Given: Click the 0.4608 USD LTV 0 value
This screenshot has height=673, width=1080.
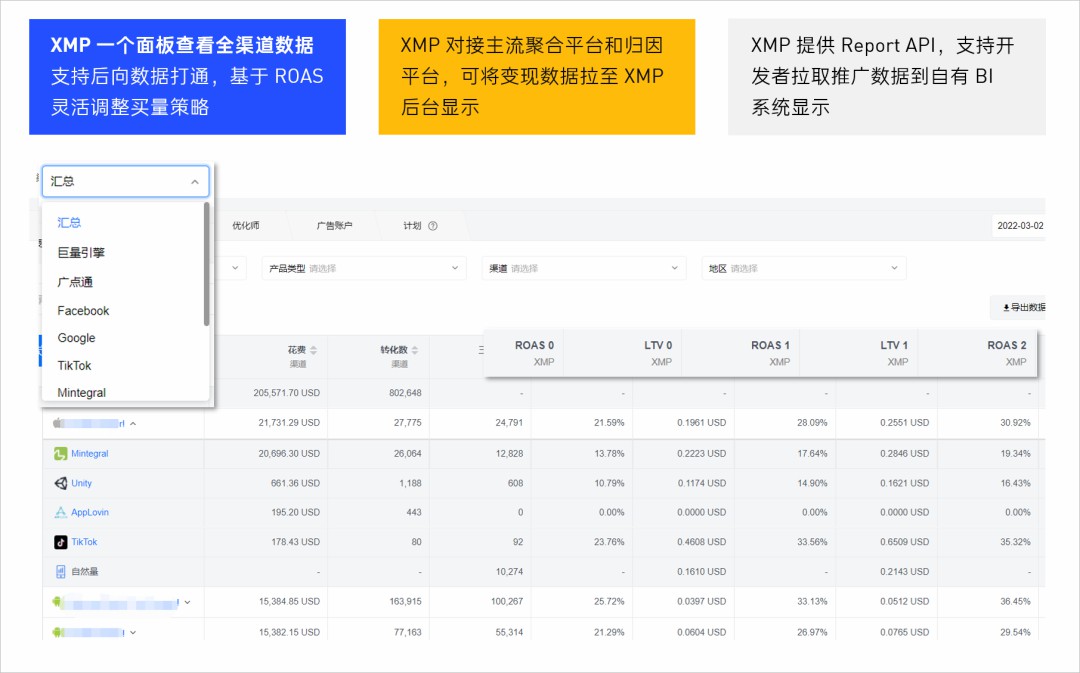Looking at the screenshot, I should (701, 542).
